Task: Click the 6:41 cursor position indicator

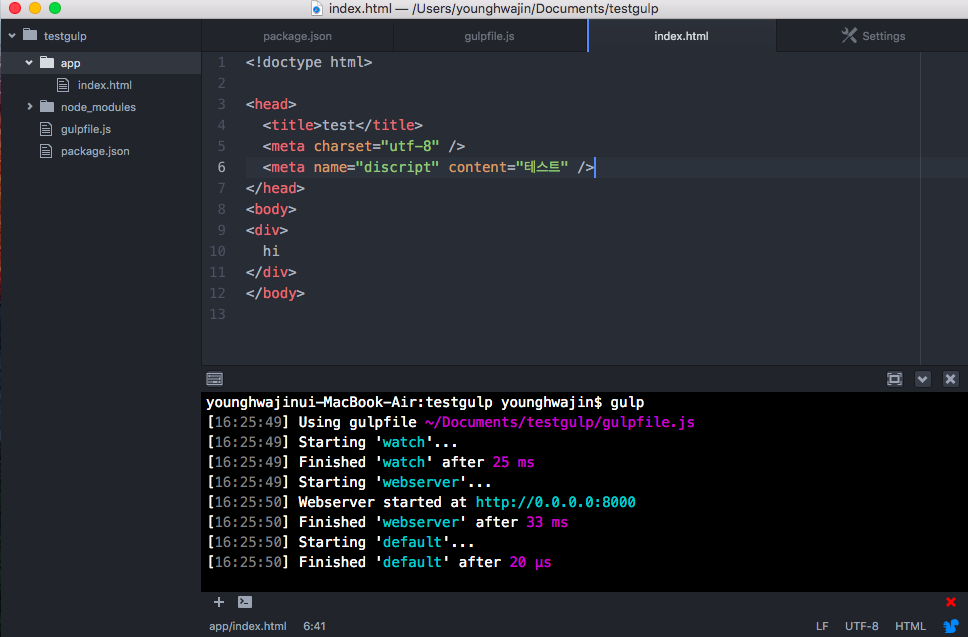Action: pyautogui.click(x=314, y=626)
